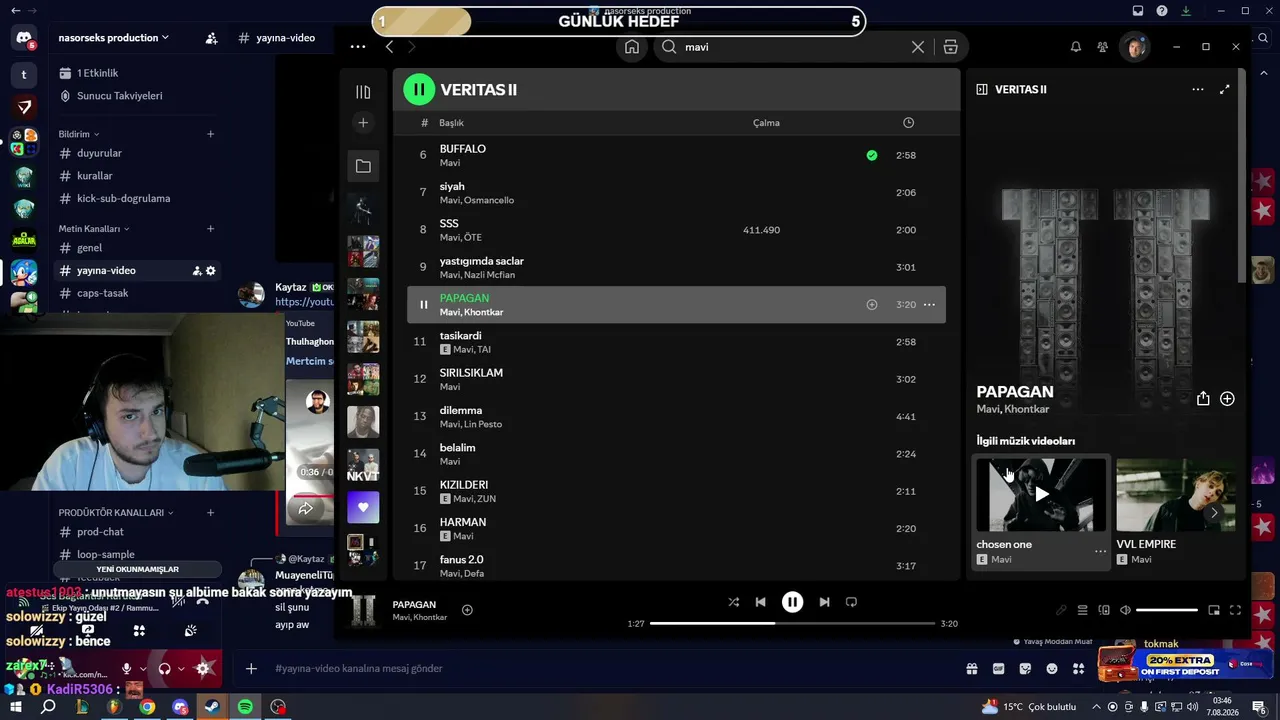Enter Spotify full screen mode
The image size is (1280, 720).
coord(1235,610)
